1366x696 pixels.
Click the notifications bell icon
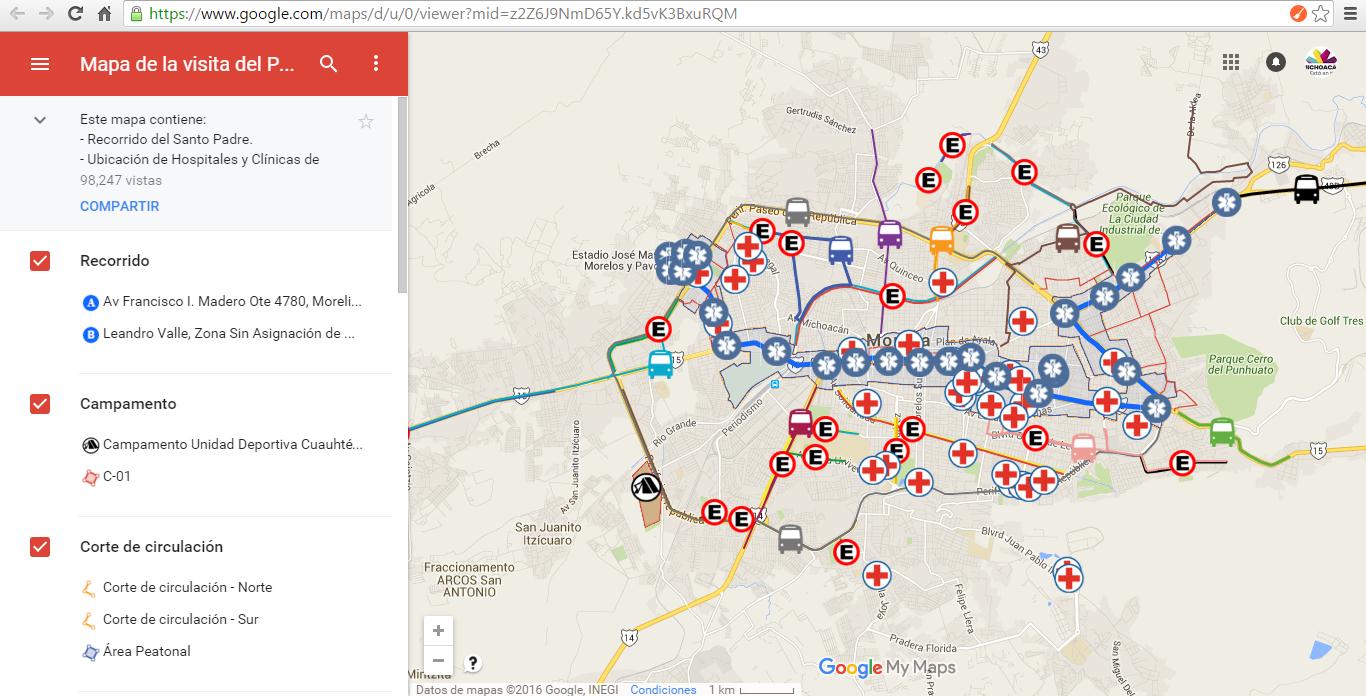click(1275, 62)
